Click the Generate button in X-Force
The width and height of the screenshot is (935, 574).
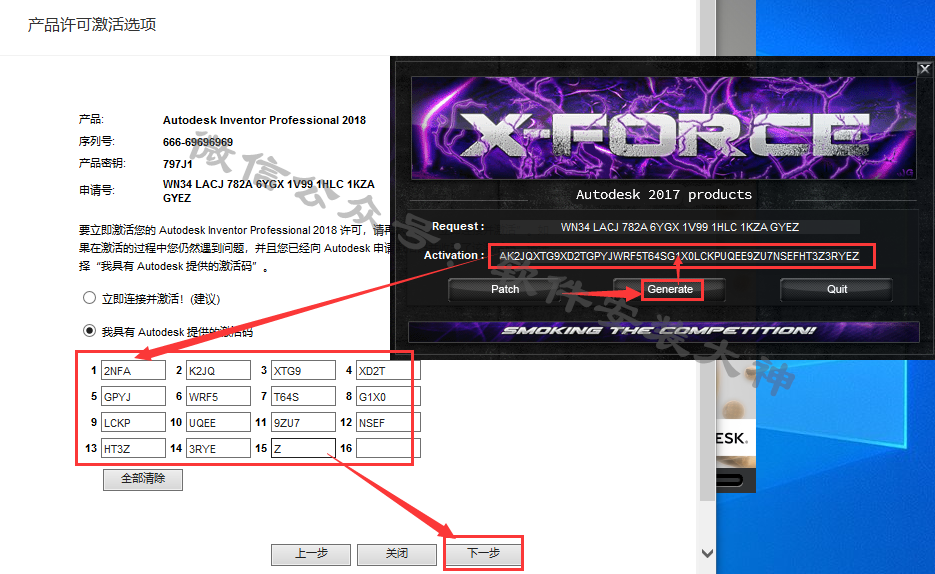[x=670, y=289]
